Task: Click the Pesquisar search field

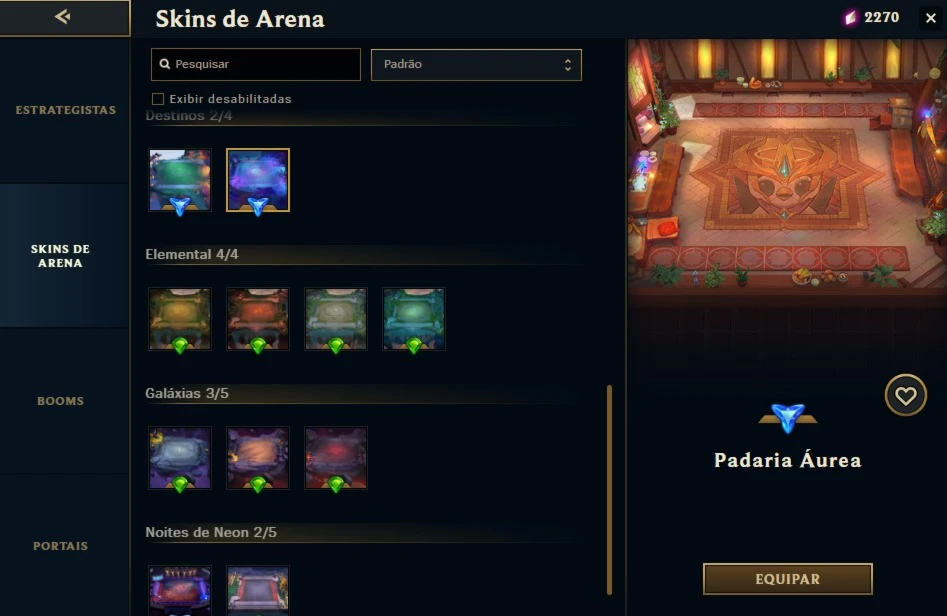Action: pos(255,65)
